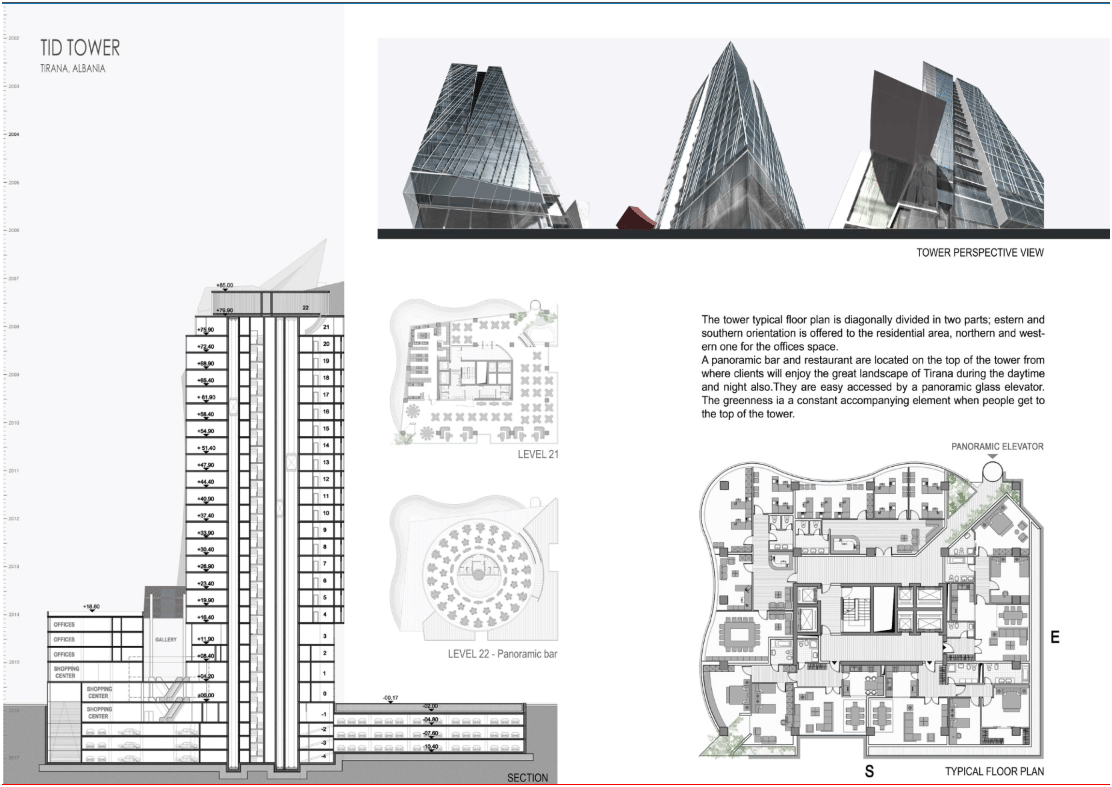The height and width of the screenshot is (787, 1112).
Task: Click the PANORAMIC ELEVATOR label text
Action: coord(997,447)
